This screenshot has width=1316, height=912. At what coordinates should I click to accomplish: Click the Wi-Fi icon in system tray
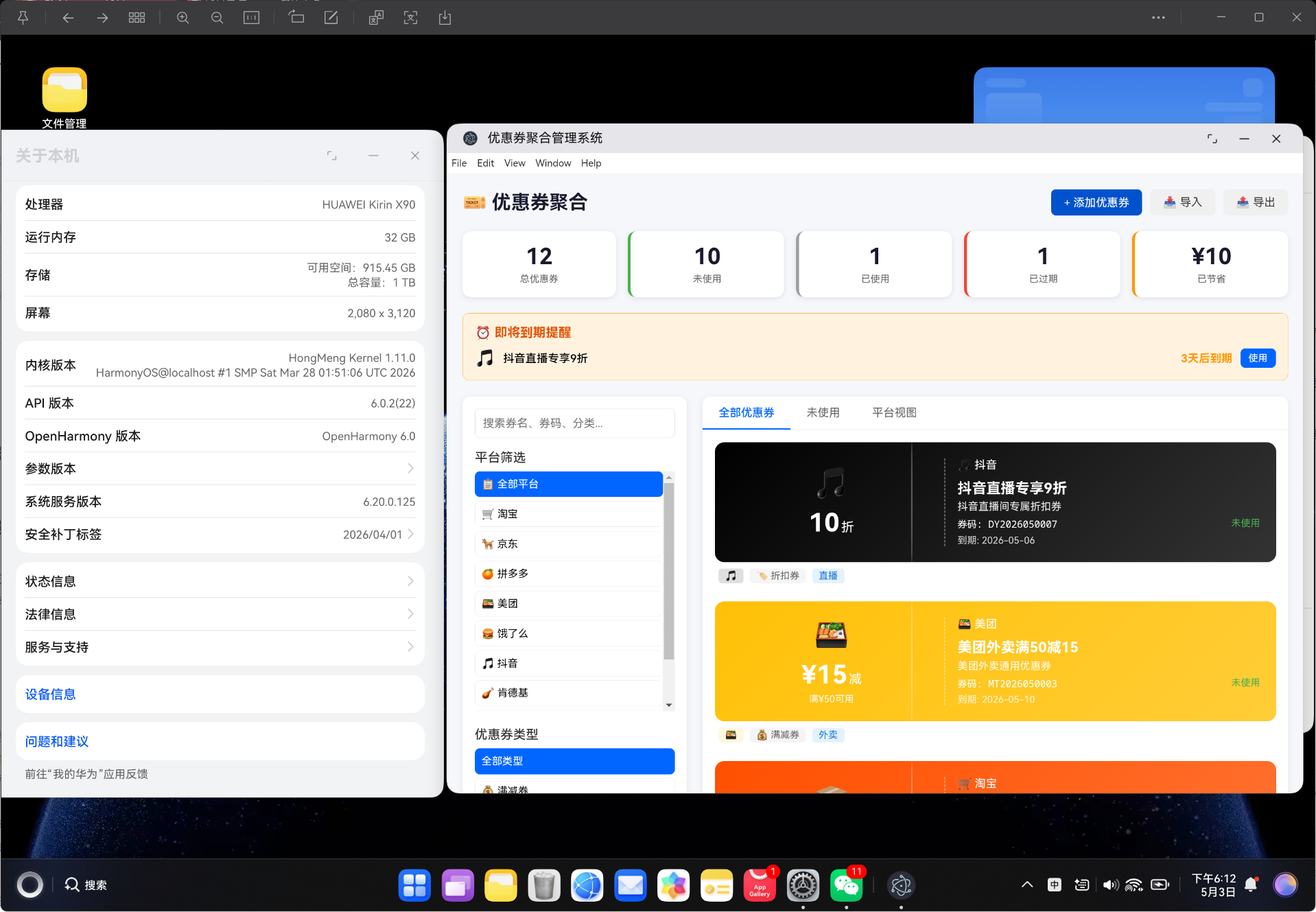click(1134, 885)
